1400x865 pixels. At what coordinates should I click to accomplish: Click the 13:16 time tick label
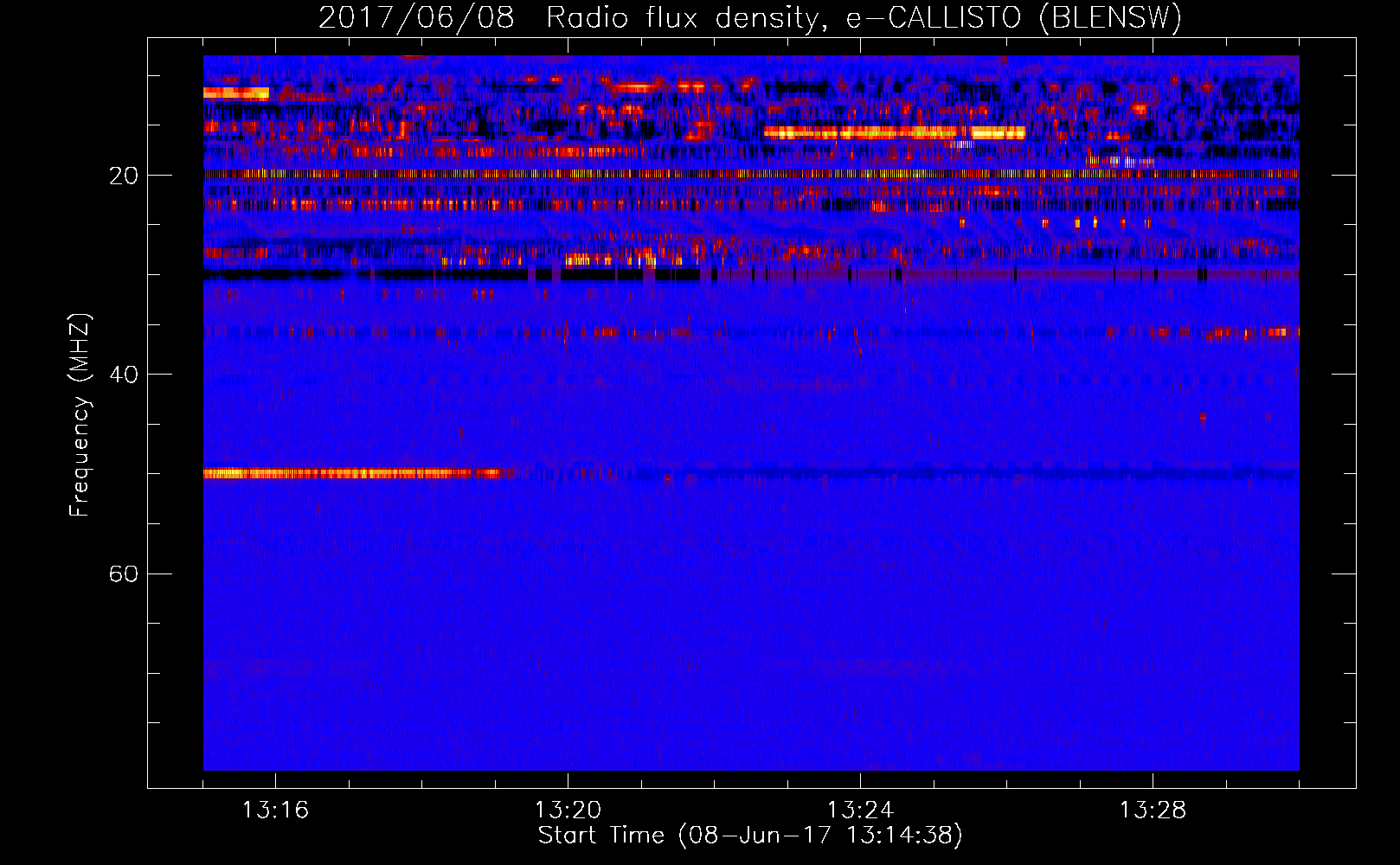click(x=275, y=811)
